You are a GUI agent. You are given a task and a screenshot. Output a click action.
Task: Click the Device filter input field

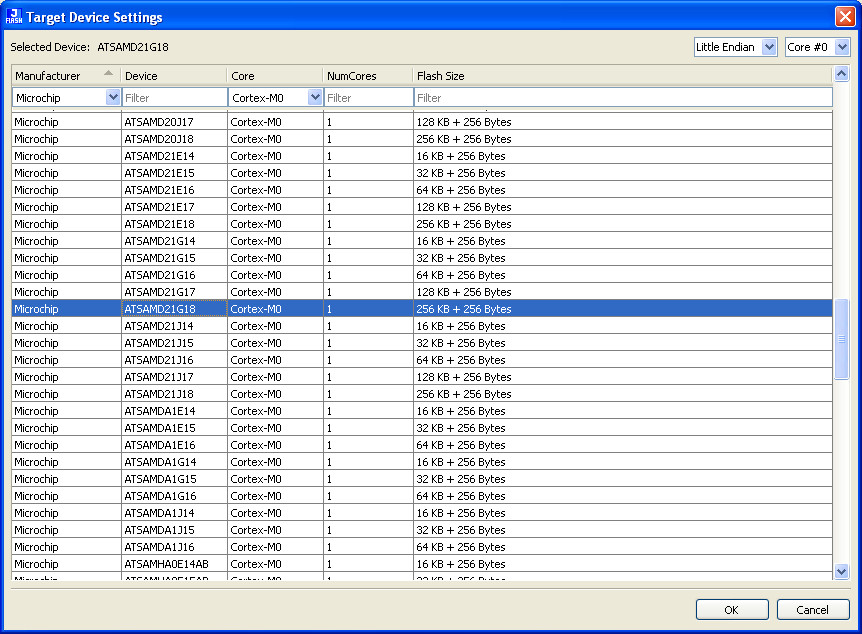point(174,97)
